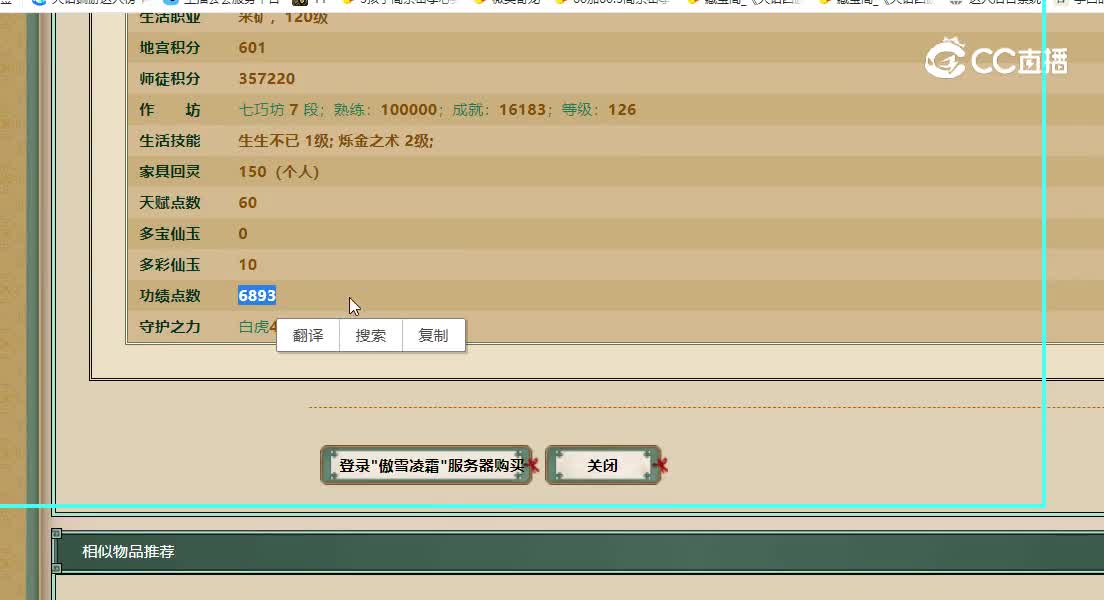Click the 烁金之术 2级 skill text
Screen dimensions: 1104x600
coord(384,141)
